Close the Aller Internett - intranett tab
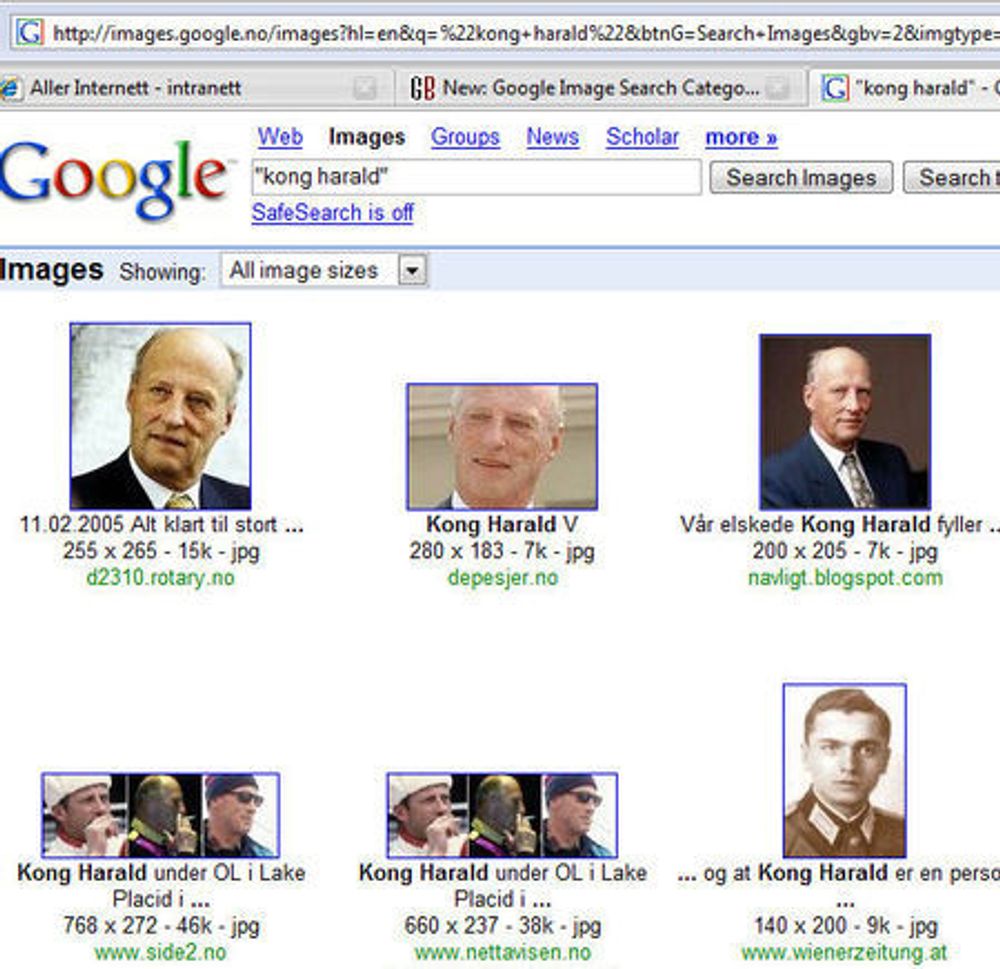 [365, 88]
